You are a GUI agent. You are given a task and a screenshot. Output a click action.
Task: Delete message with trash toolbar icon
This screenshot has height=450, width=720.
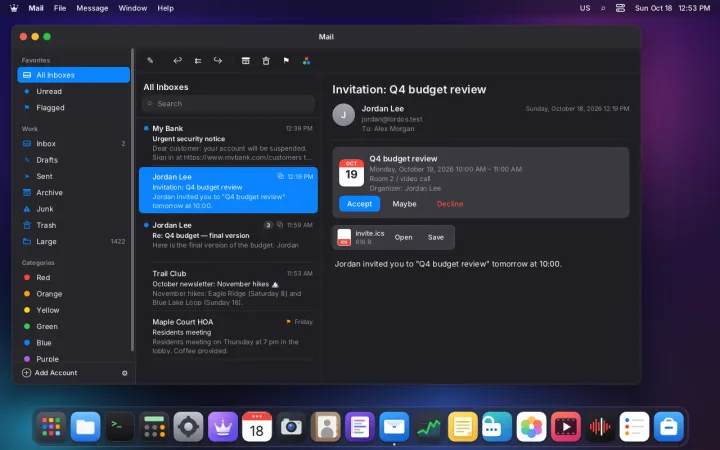[x=266, y=61]
